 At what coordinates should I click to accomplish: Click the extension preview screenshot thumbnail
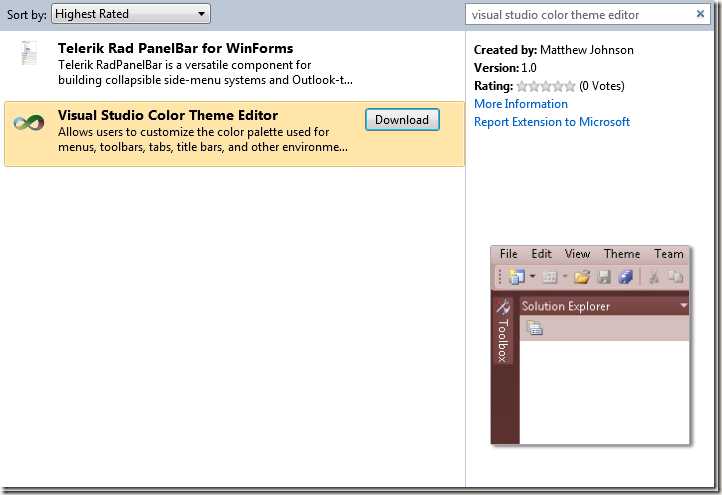point(590,345)
